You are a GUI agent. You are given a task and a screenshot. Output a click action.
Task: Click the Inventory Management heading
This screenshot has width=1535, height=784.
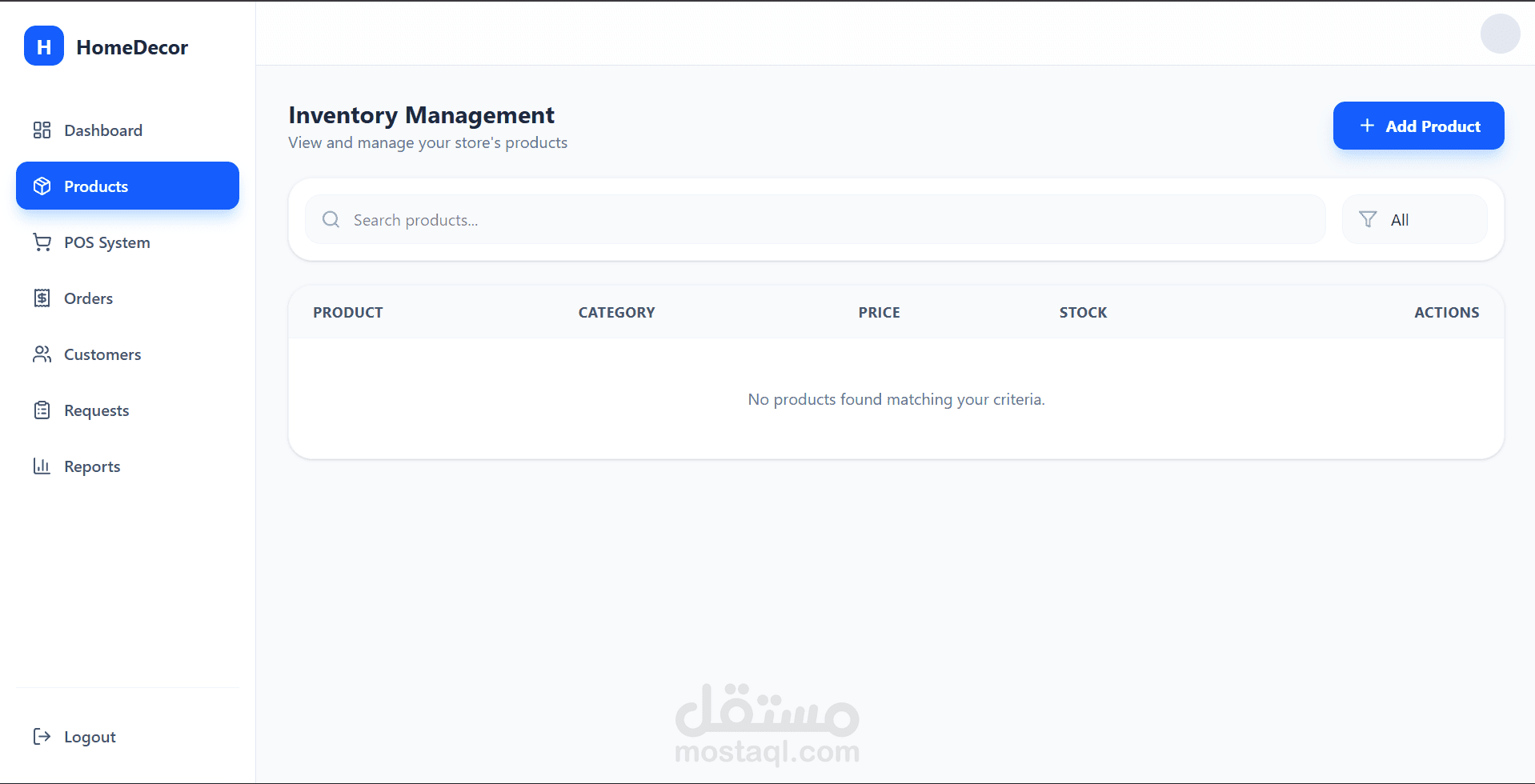click(x=422, y=115)
